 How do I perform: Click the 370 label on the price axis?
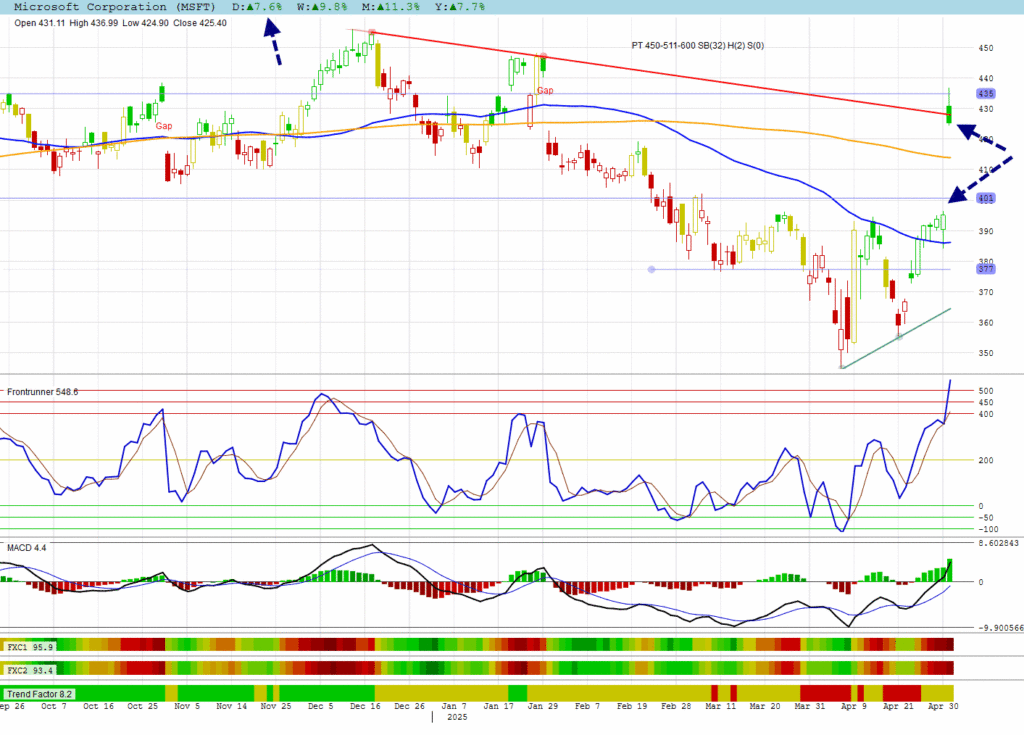coord(985,292)
